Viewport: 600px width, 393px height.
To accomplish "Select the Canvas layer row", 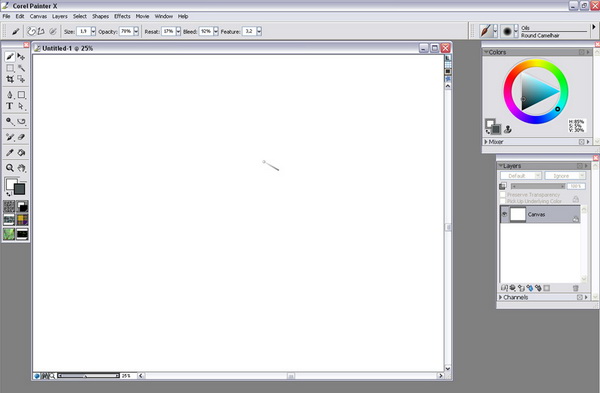I will 540,214.
